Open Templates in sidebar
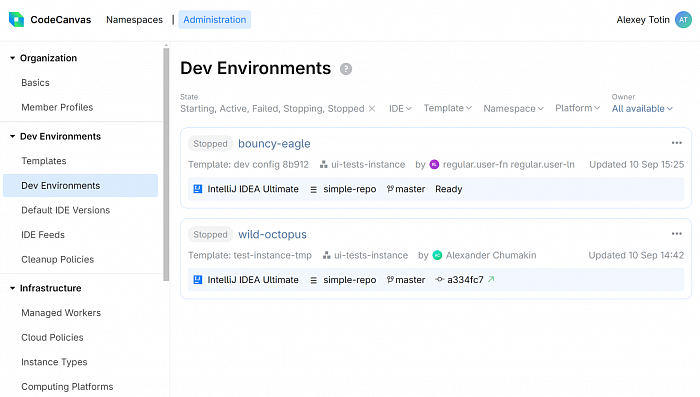700x397 pixels. tap(44, 161)
